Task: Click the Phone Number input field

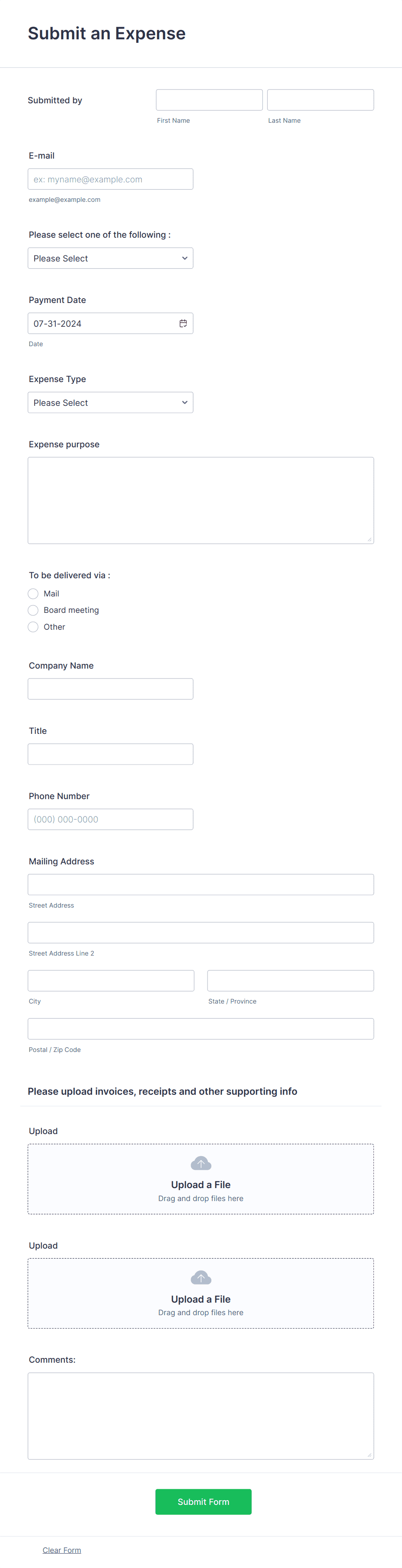Action: [110, 819]
